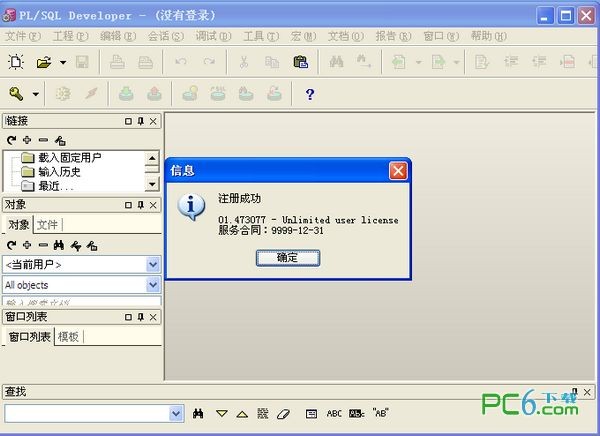Screen dimensions: 600x436
Task: Click the Break lightning icon
Action: pos(91,93)
